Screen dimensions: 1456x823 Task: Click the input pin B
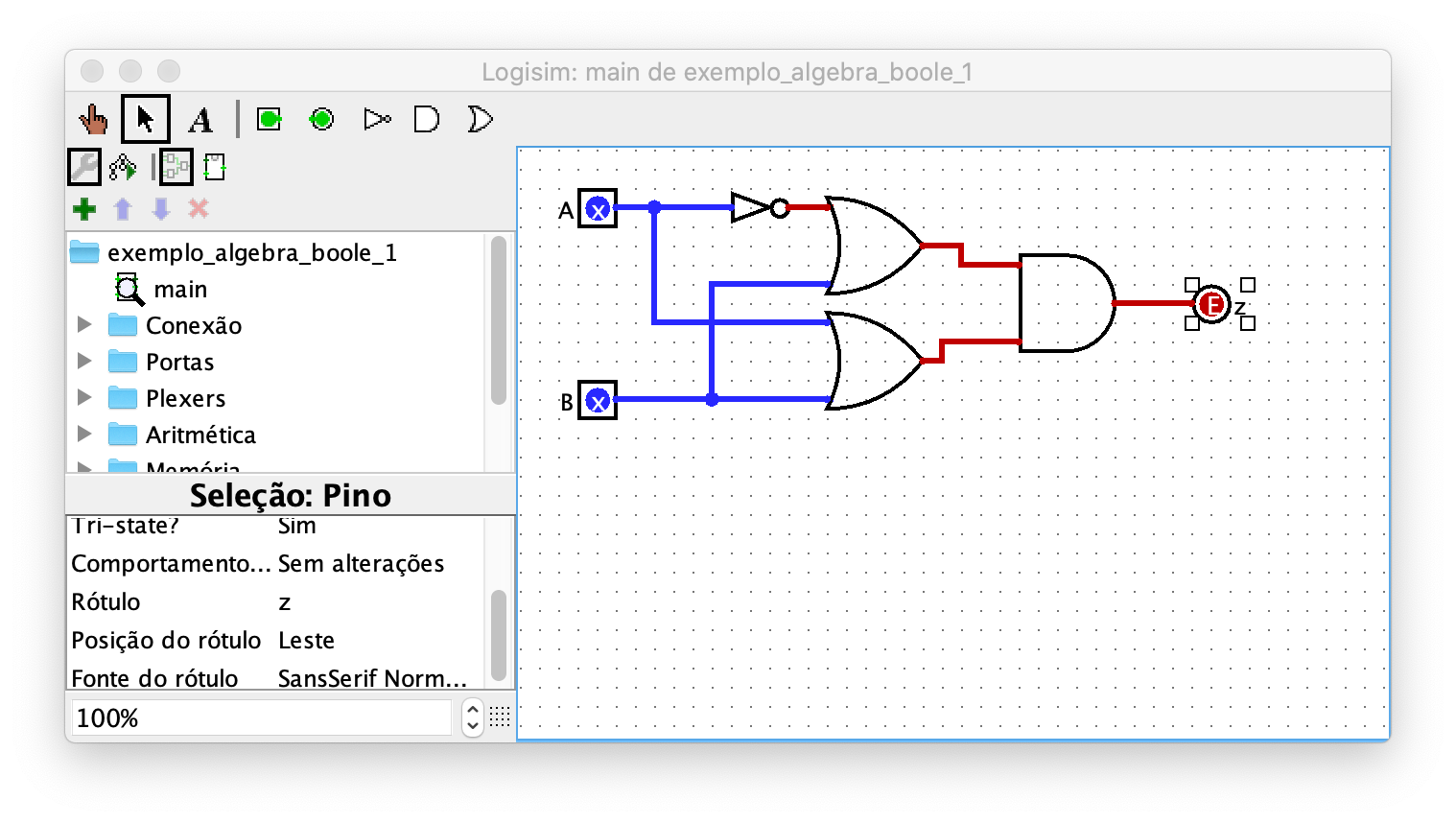tap(598, 400)
